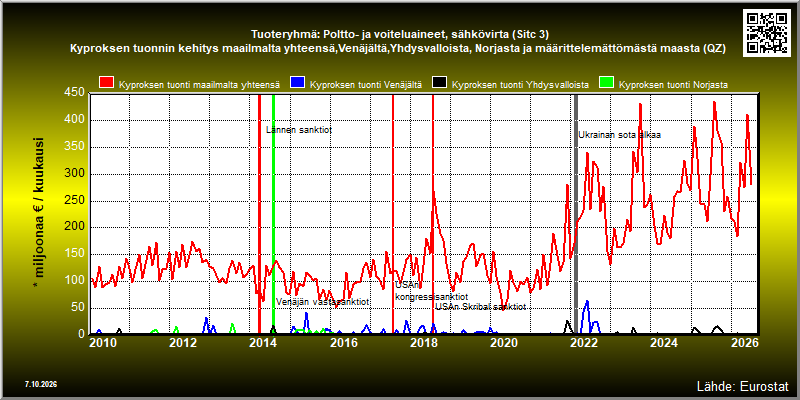
Task: Click the x-axis year 2016
Action: coord(343,342)
